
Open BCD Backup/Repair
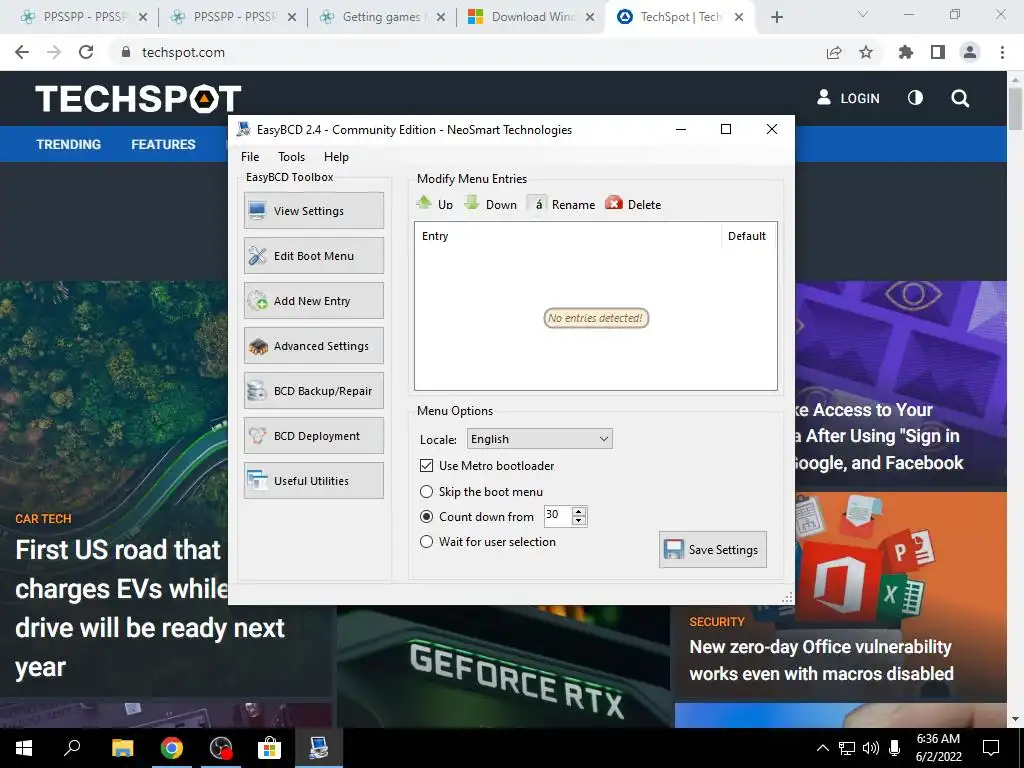click(313, 391)
